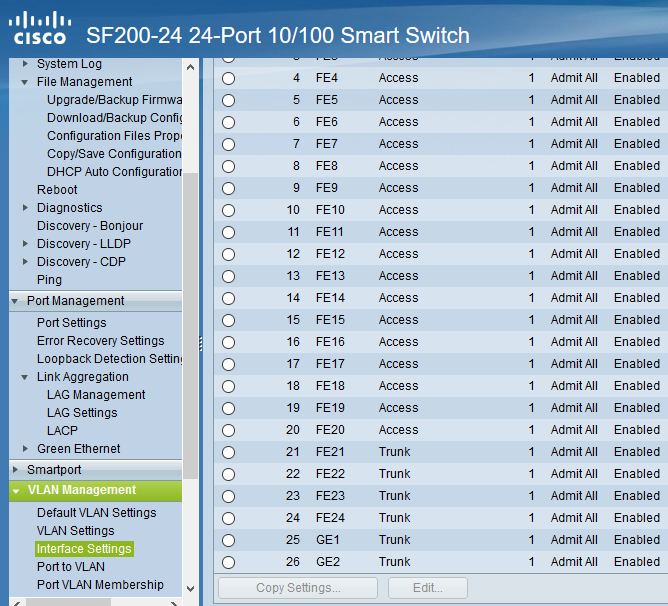Click Enabled cell for FE6

(x=637, y=122)
